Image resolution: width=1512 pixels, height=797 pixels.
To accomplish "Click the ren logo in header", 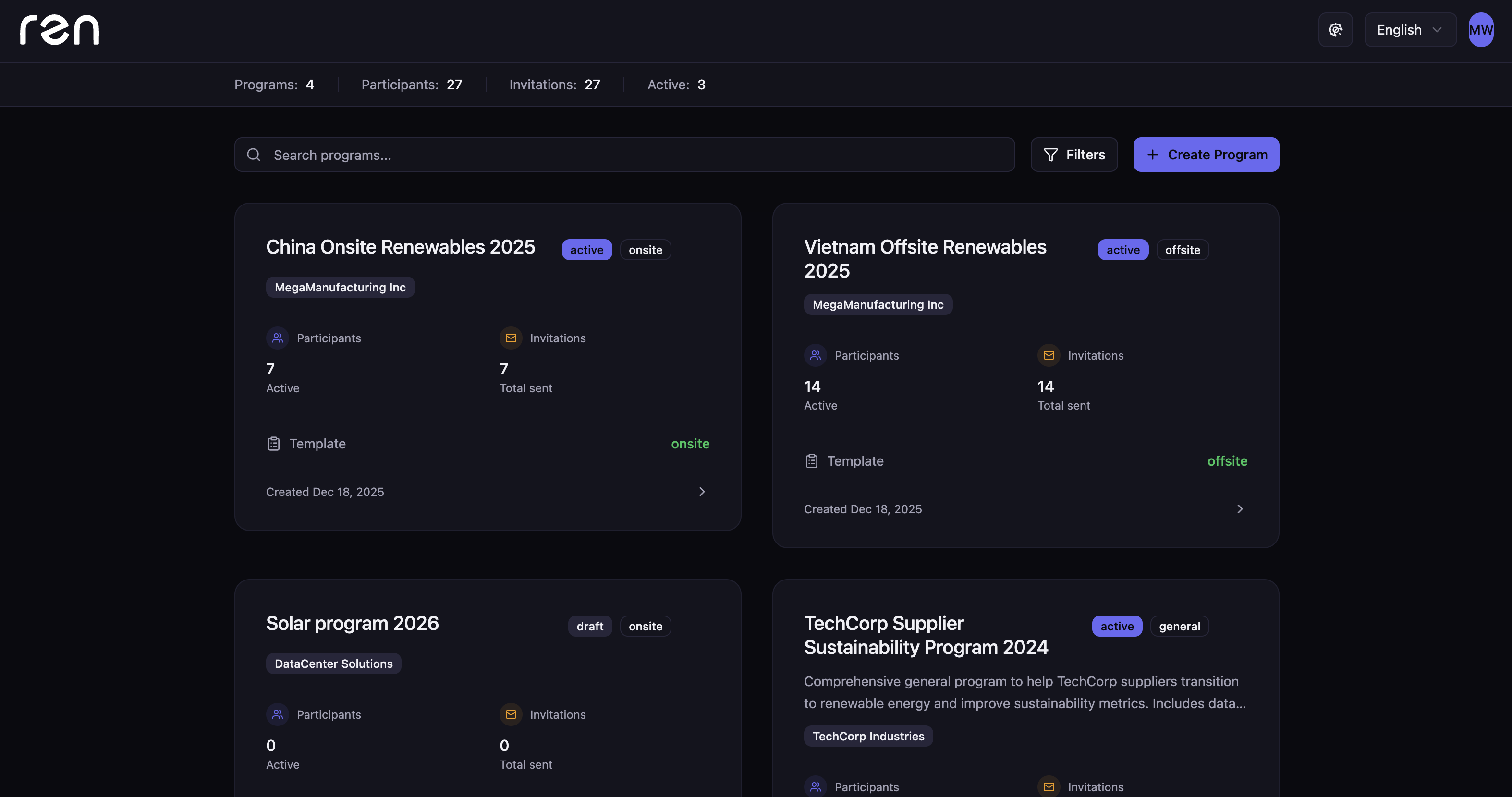I will point(59,30).
